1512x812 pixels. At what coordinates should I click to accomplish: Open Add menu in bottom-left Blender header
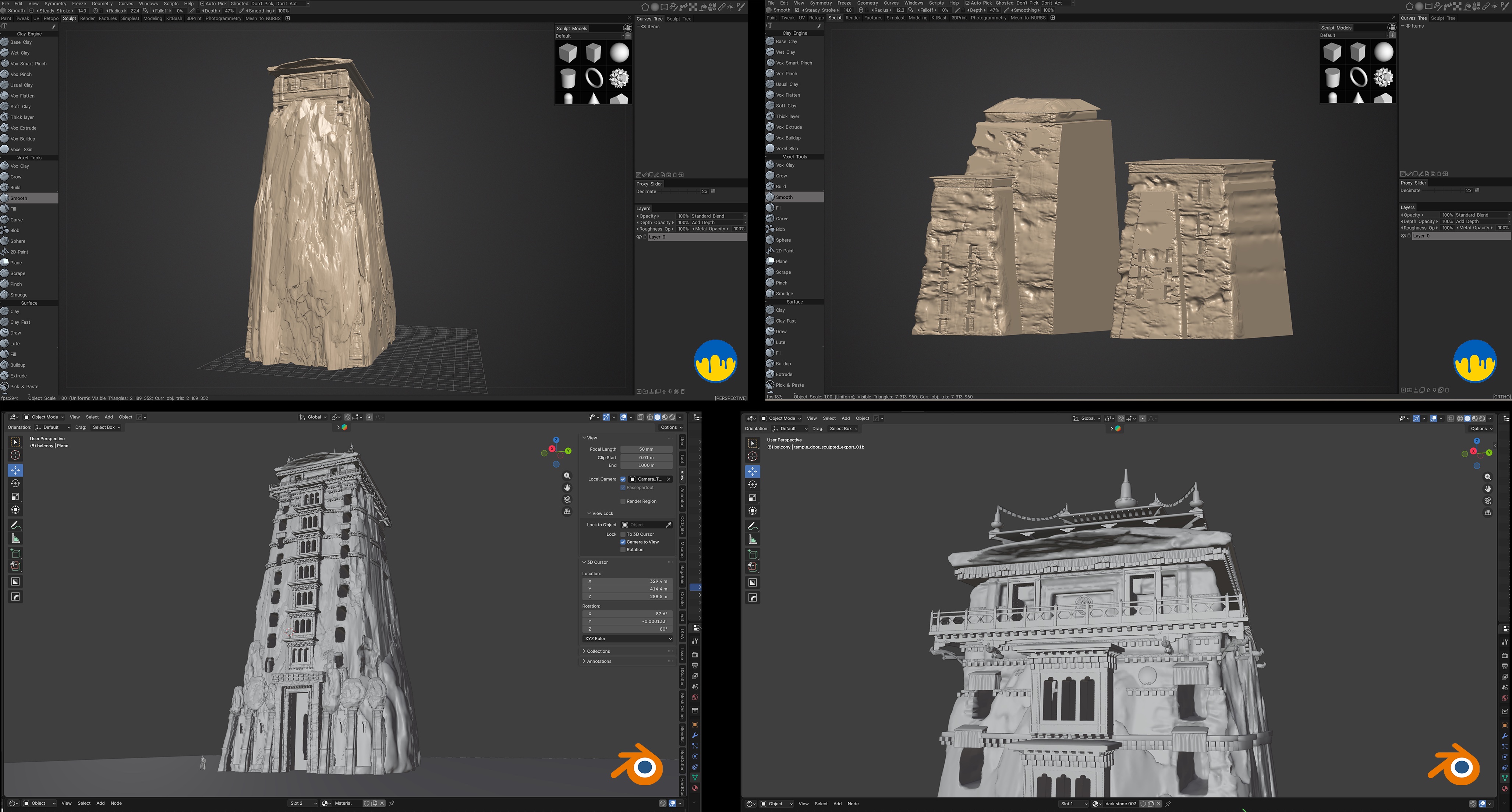(x=109, y=417)
